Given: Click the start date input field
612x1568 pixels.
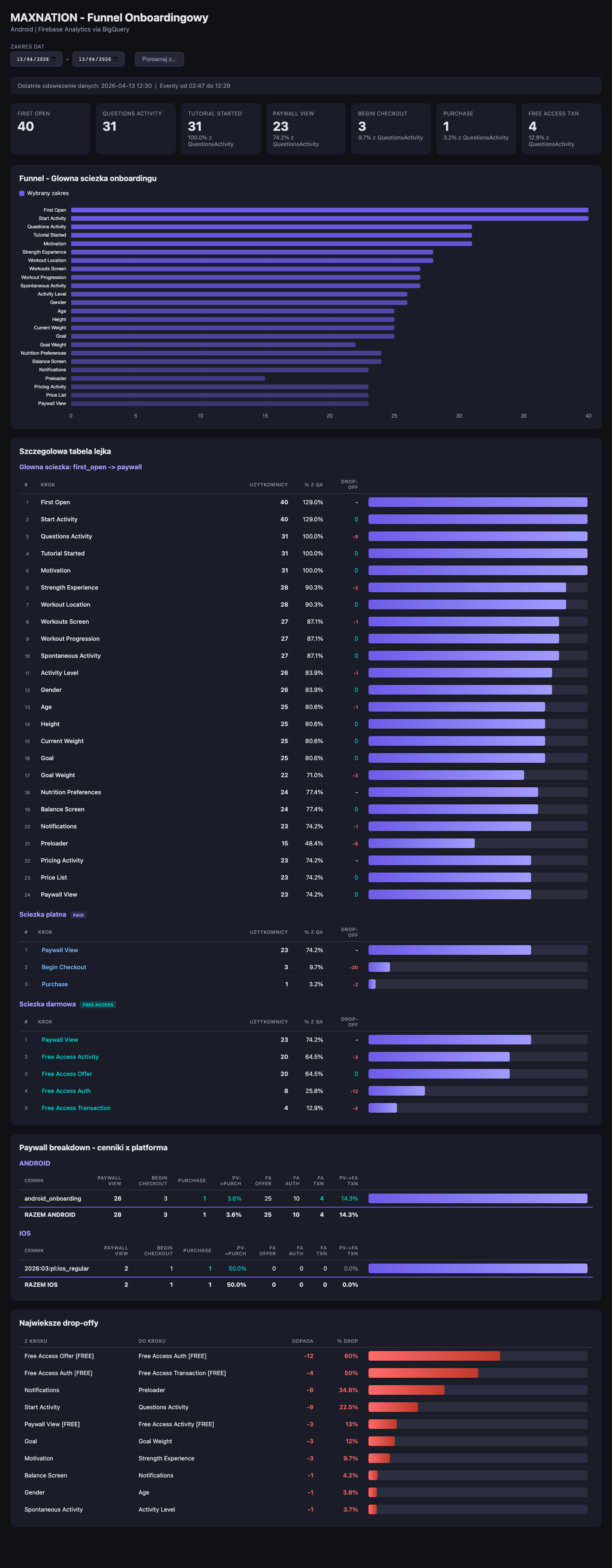Looking at the screenshot, I should [x=36, y=59].
